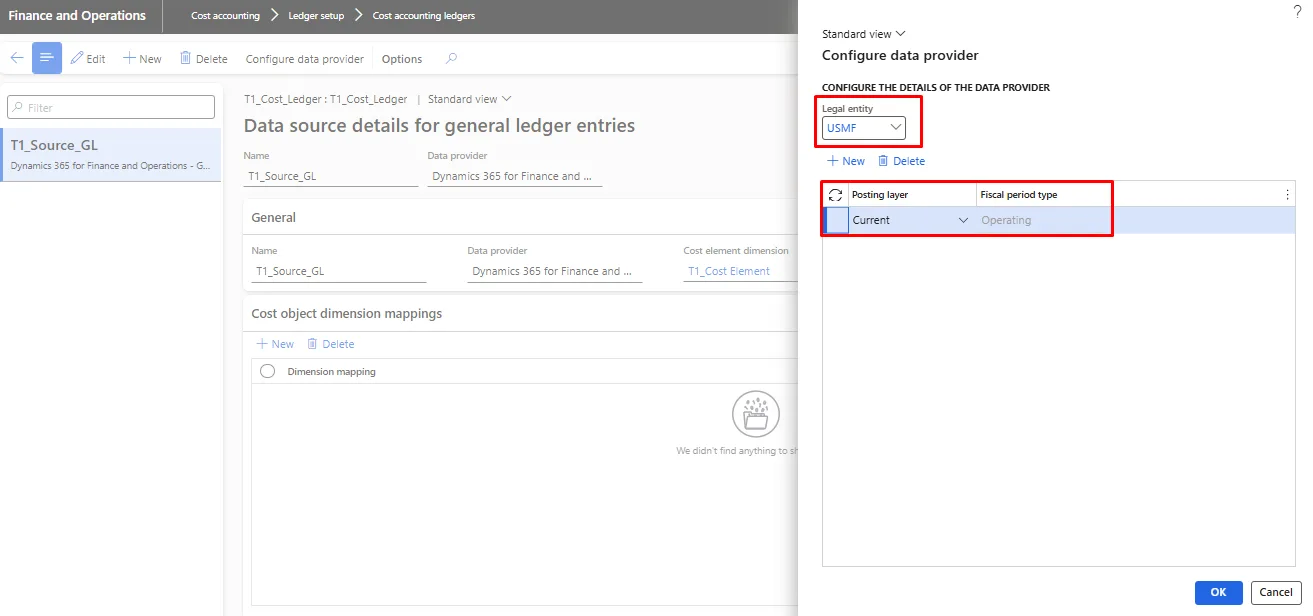Screen dimensions: 1313x616
Task: Open the Ledger setup breadcrumb
Action: 316,16
